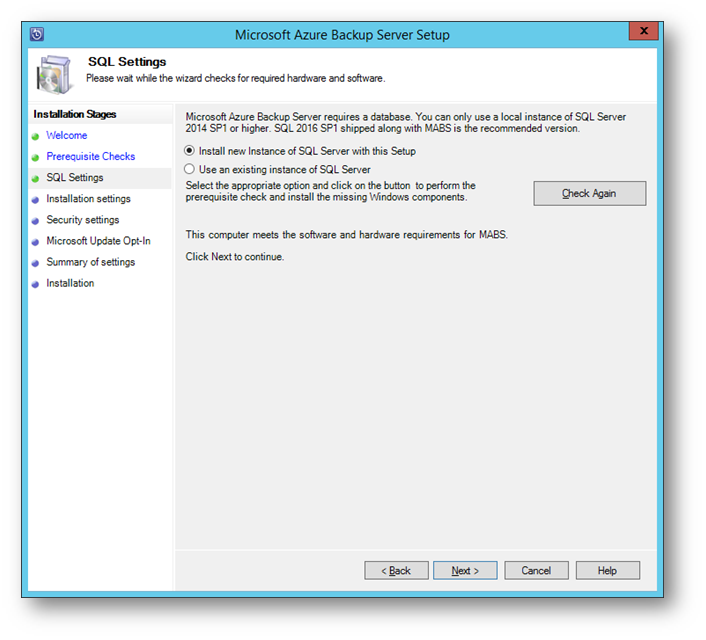706x640 pixels.
Task: Click green bullet beside Prerequisite Checks
Action: [36, 158]
